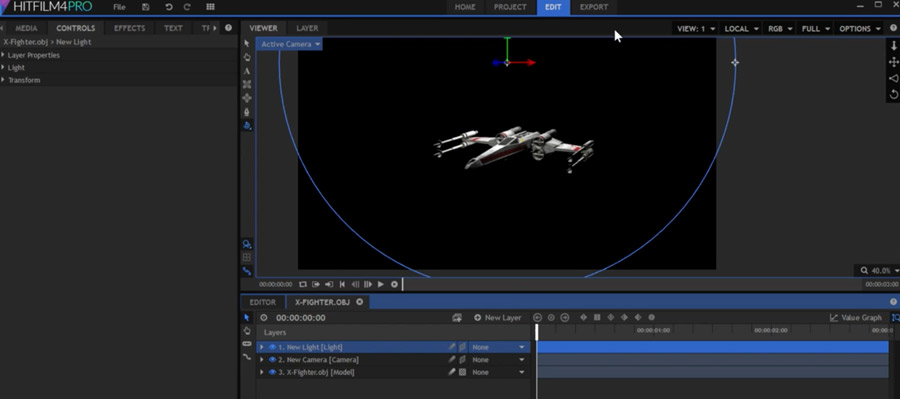Select the viewer text tool
The height and width of the screenshot is (399, 900).
tap(247, 71)
